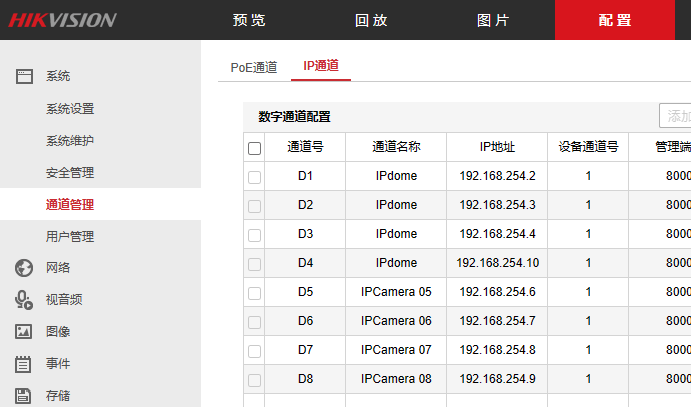Screen dimensions: 691x407
Task: Tick the checkbox for channel D8
Action: (x=254, y=380)
